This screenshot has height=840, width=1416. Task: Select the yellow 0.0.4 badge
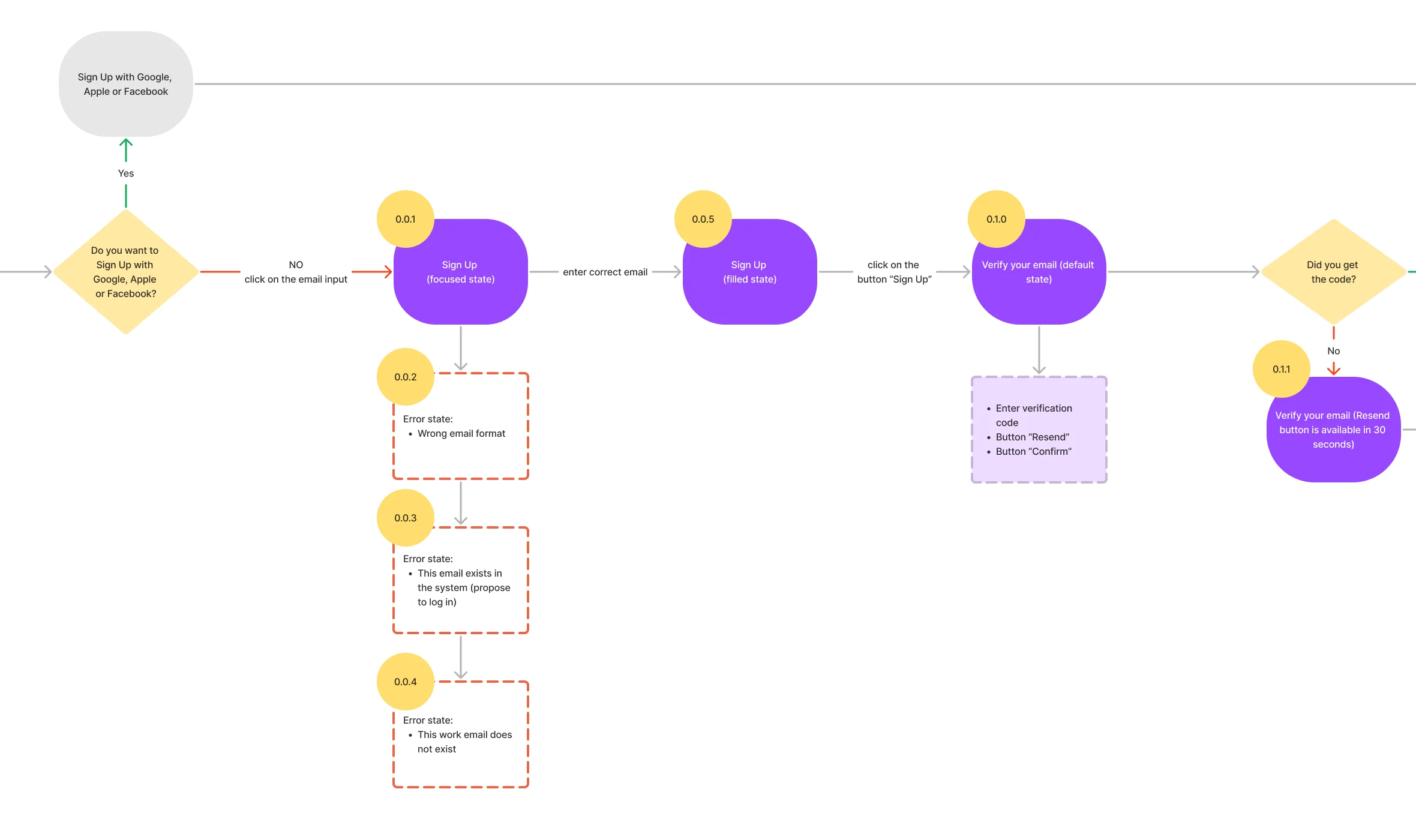pyautogui.click(x=406, y=682)
